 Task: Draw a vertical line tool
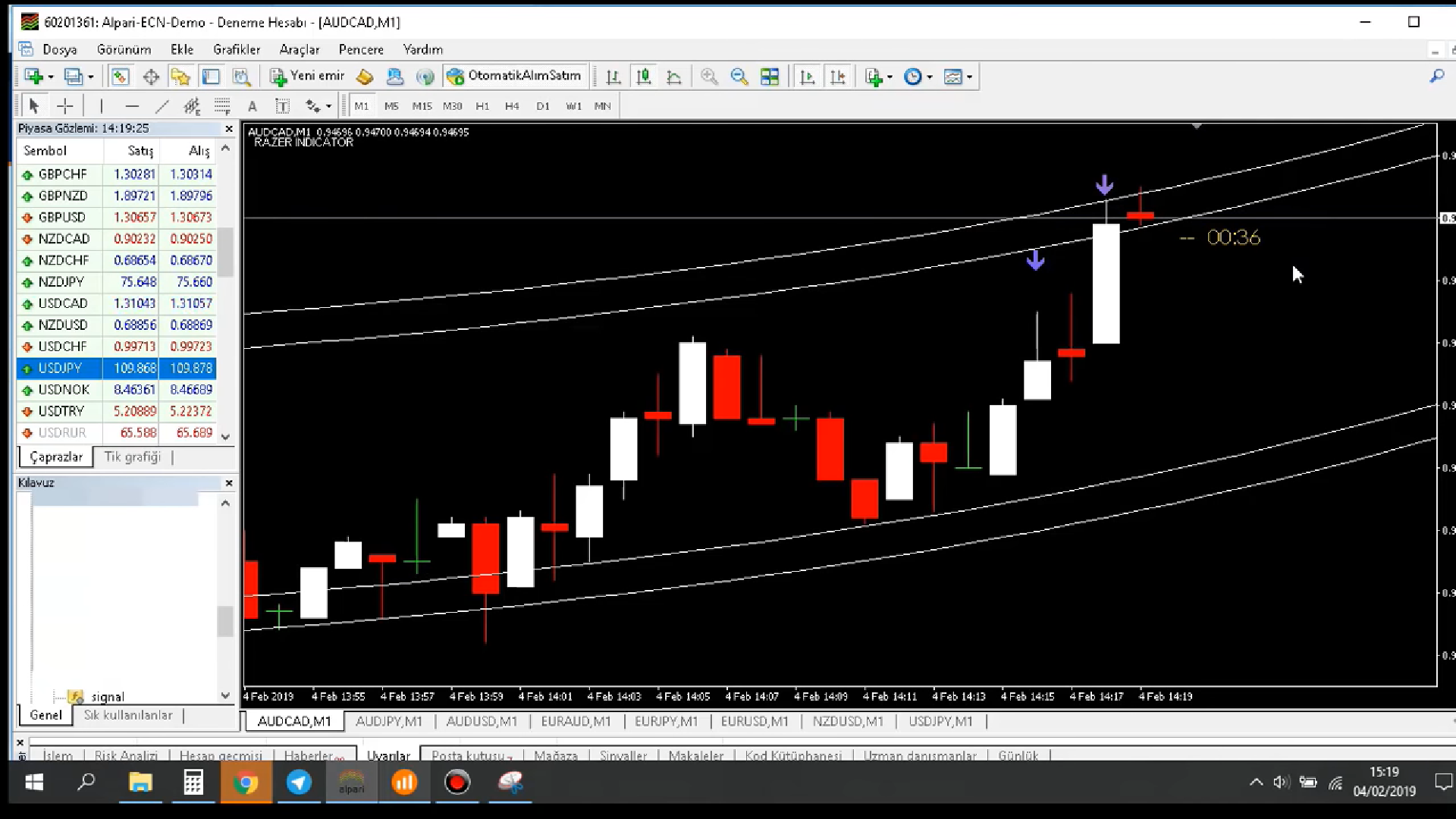pos(101,106)
